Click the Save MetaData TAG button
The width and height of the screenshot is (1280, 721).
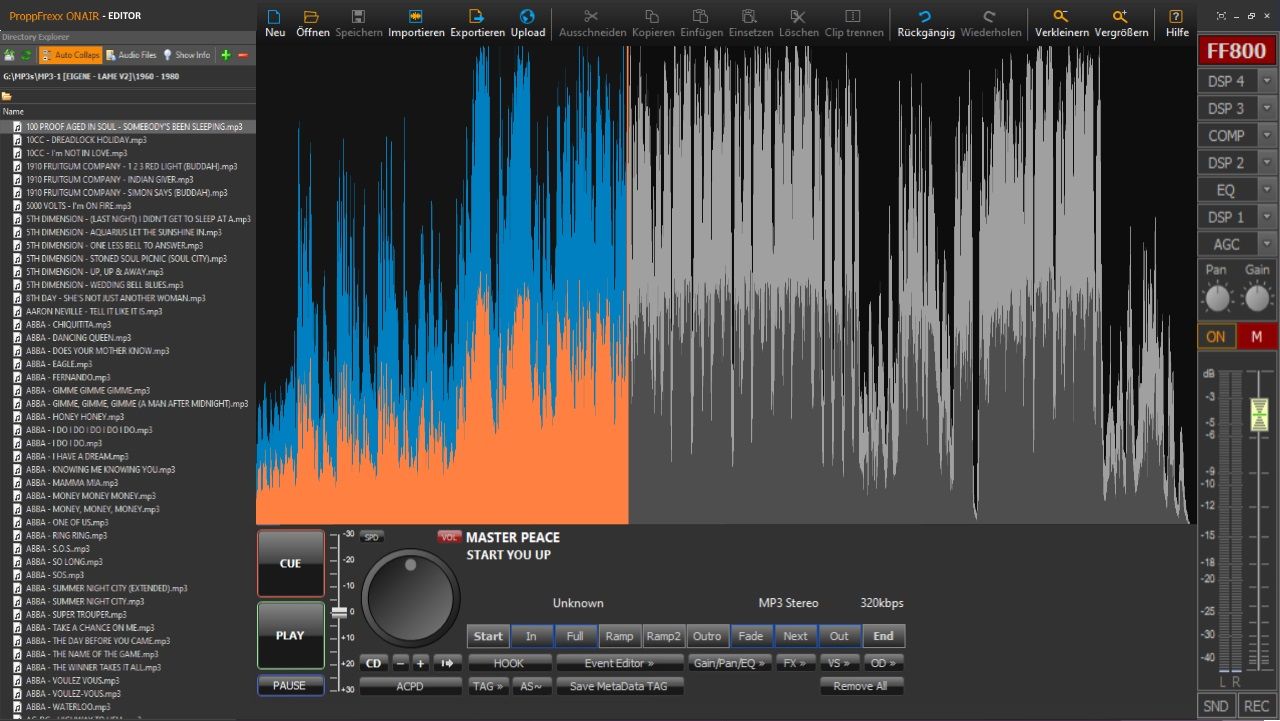619,686
